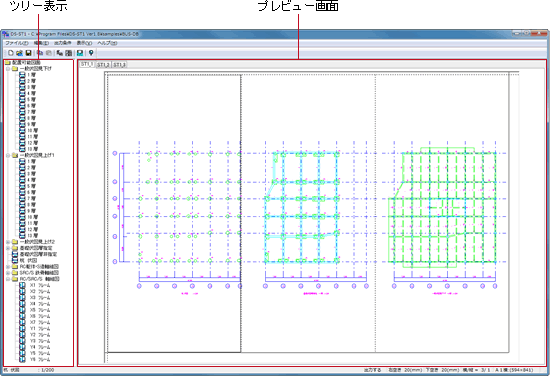Click the Copy toolbar icon
Screen dimensions: 550x377
pos(40,53)
